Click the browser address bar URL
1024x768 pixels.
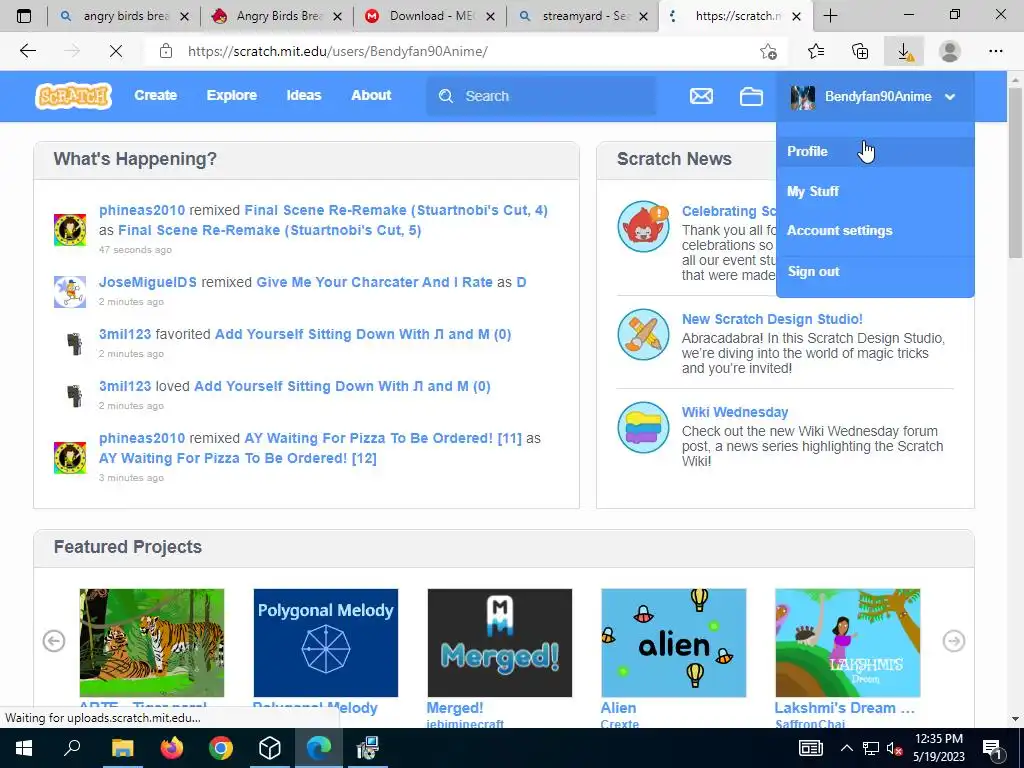point(338,51)
